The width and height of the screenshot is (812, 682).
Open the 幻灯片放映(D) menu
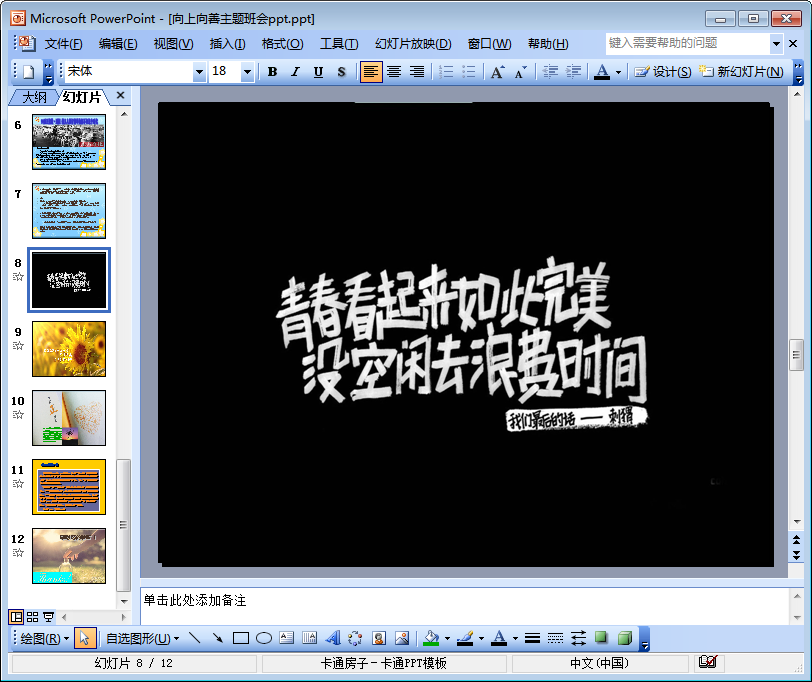tap(413, 44)
